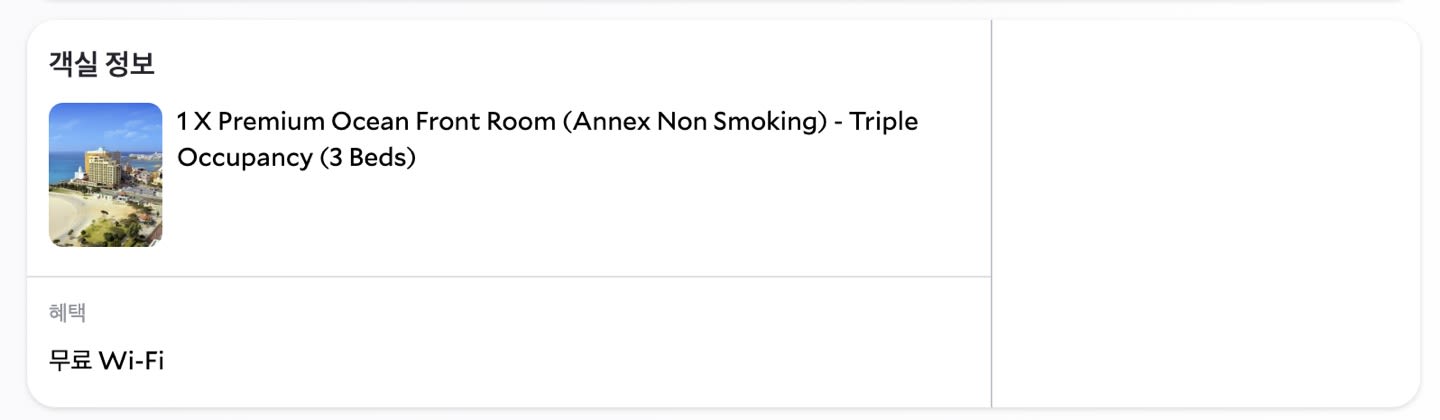
Task: Click the (3 Beds) text
Action: pyautogui.click(x=367, y=157)
